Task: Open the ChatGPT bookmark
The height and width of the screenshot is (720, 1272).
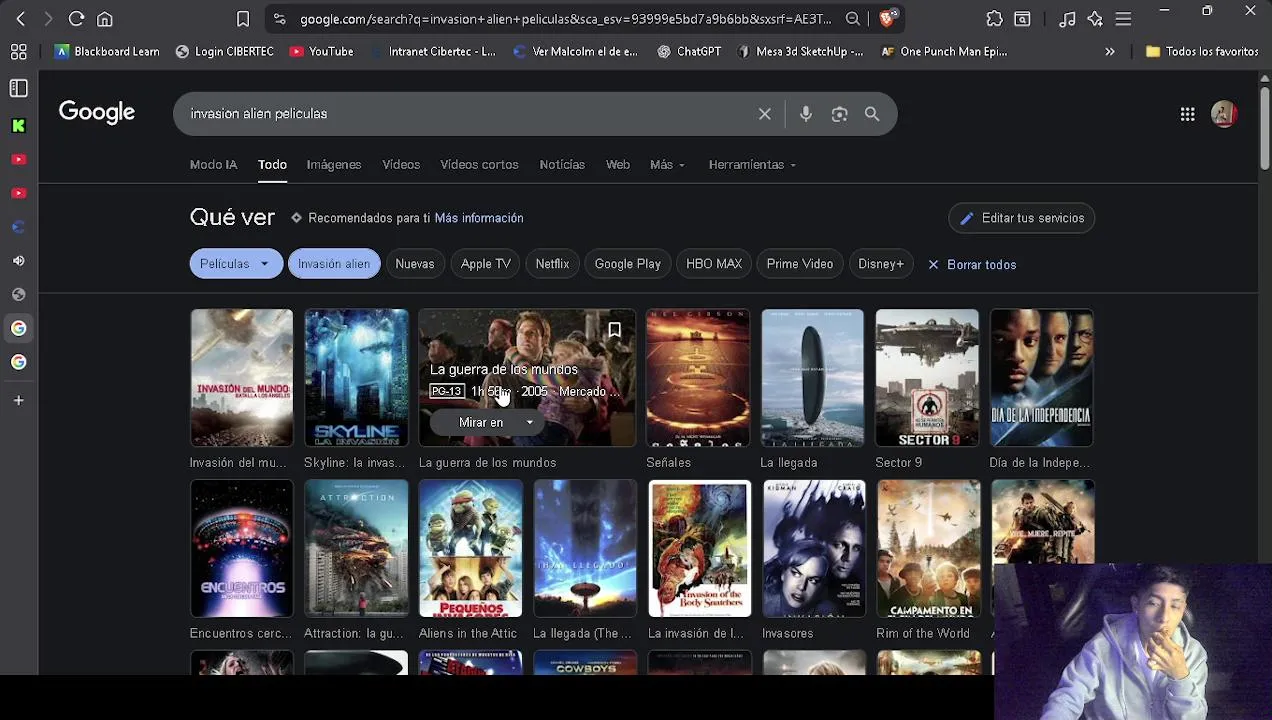Action: pos(689,52)
